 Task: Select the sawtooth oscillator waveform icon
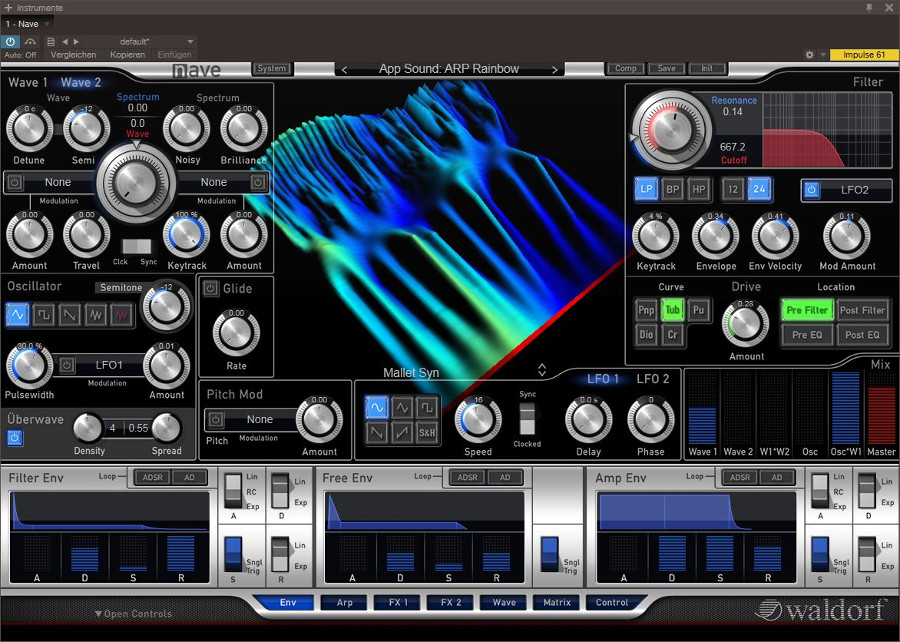click(x=69, y=314)
